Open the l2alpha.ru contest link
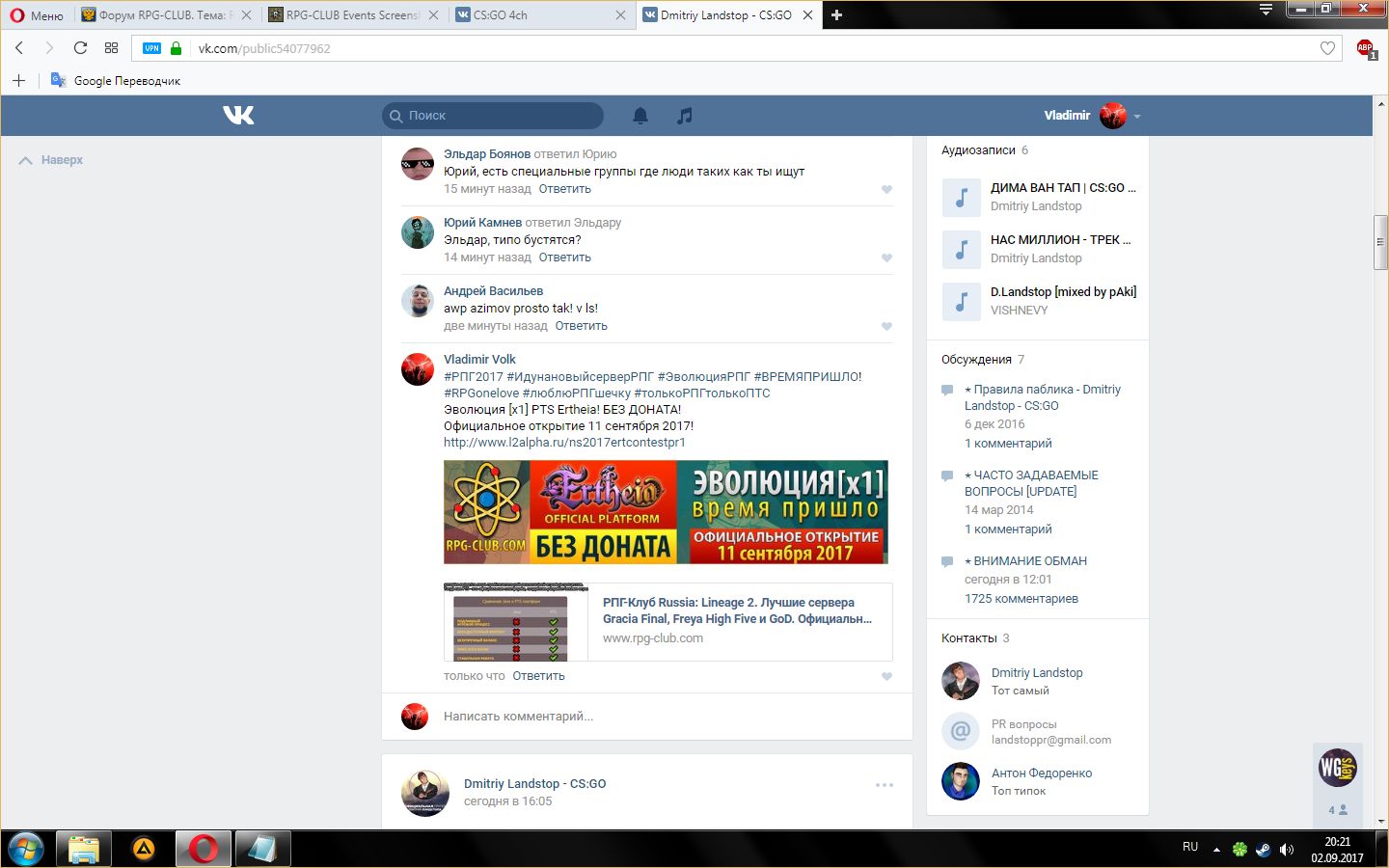Viewport: 1389px width, 868px height. tap(564, 443)
